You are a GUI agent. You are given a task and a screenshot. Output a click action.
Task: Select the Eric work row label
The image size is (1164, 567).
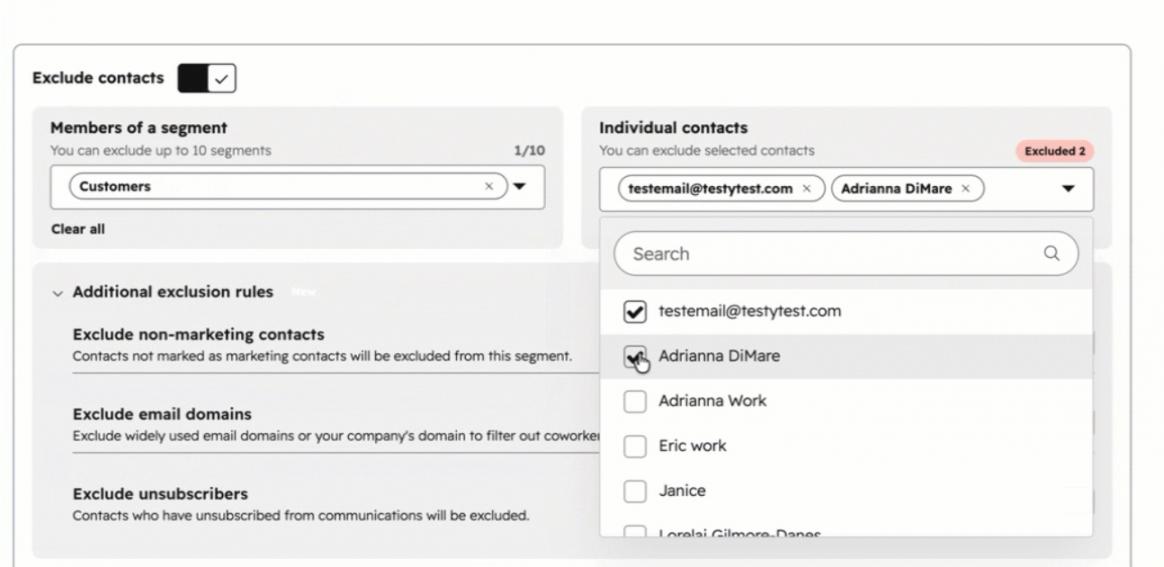pos(693,446)
